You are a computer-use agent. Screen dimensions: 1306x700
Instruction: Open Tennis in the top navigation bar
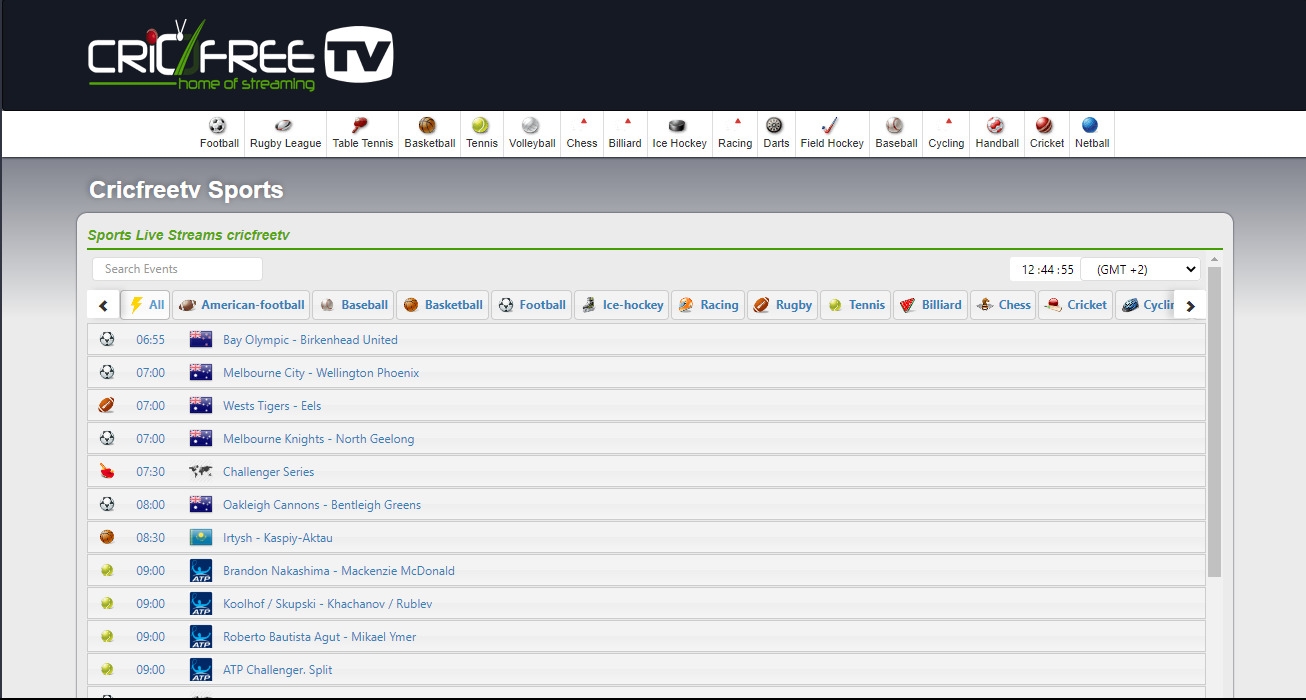(481, 134)
